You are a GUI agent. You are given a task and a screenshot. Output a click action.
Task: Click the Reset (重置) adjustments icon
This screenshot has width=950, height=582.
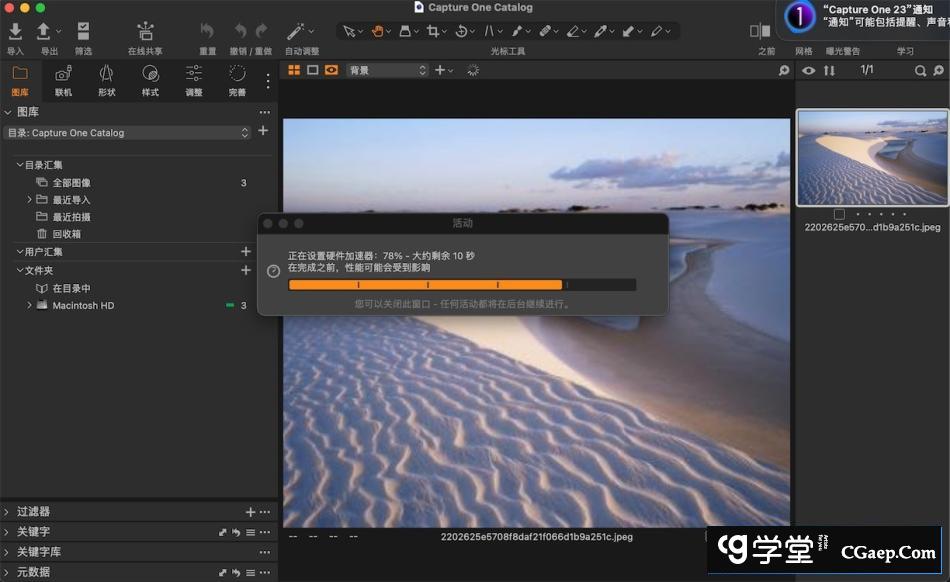click(207, 31)
